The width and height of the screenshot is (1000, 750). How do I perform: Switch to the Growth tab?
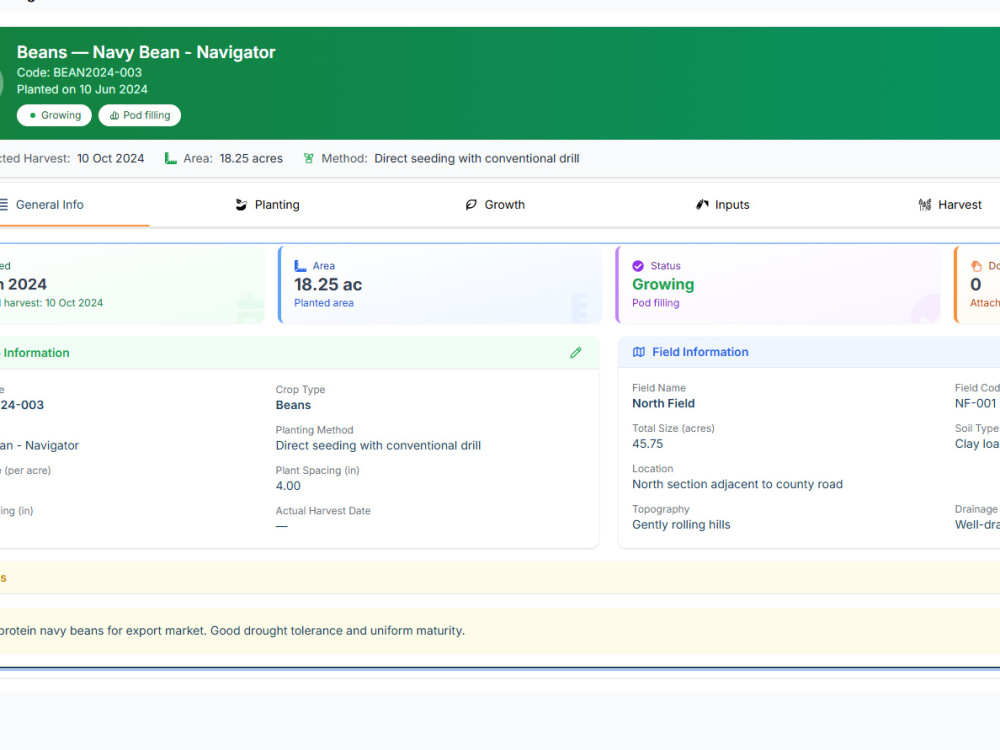(495, 205)
